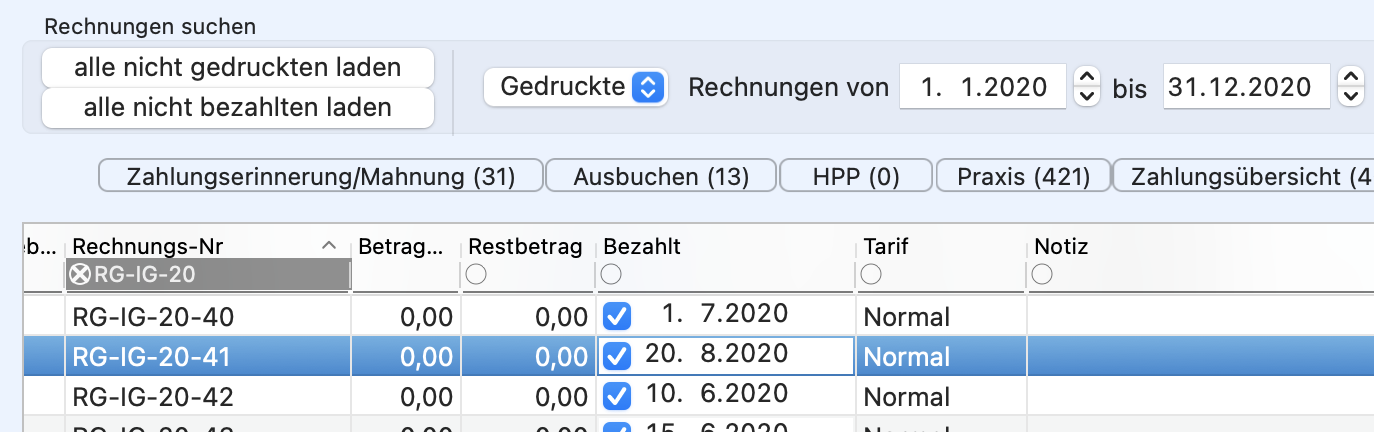Open the Praxis (421) tab
This screenshot has width=1374, height=432.
(1023, 177)
